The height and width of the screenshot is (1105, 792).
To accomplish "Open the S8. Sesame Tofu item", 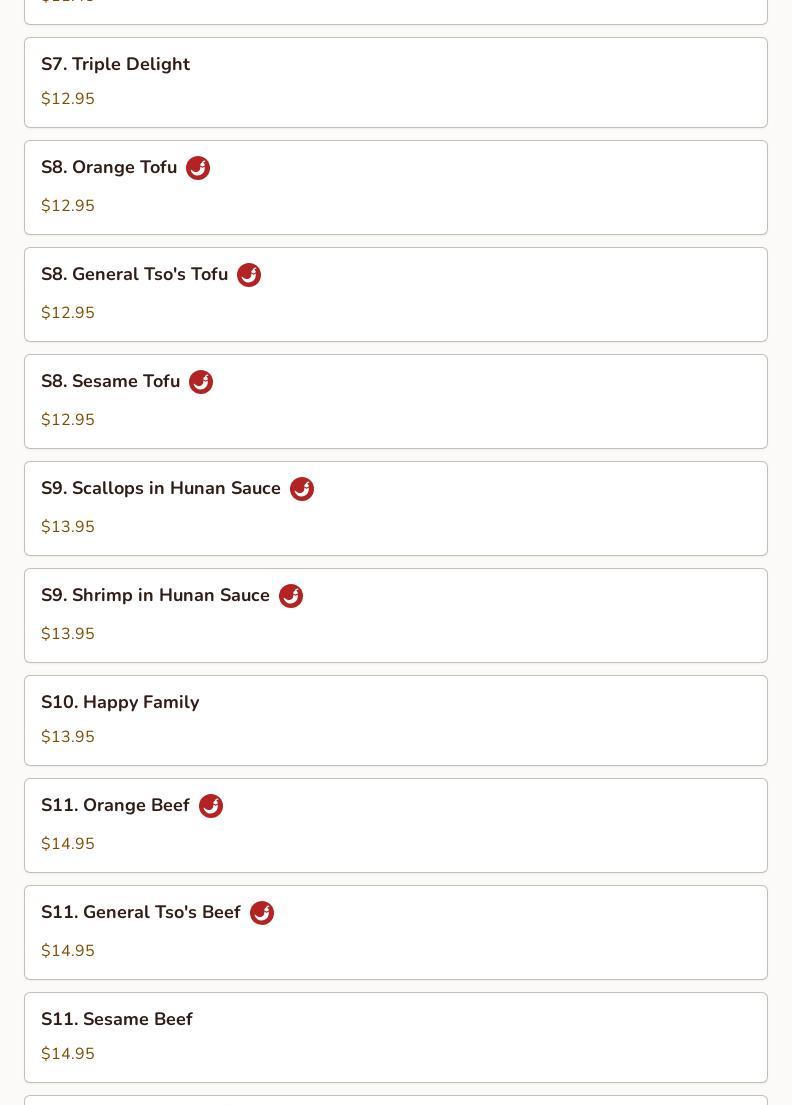I will tap(396, 402).
